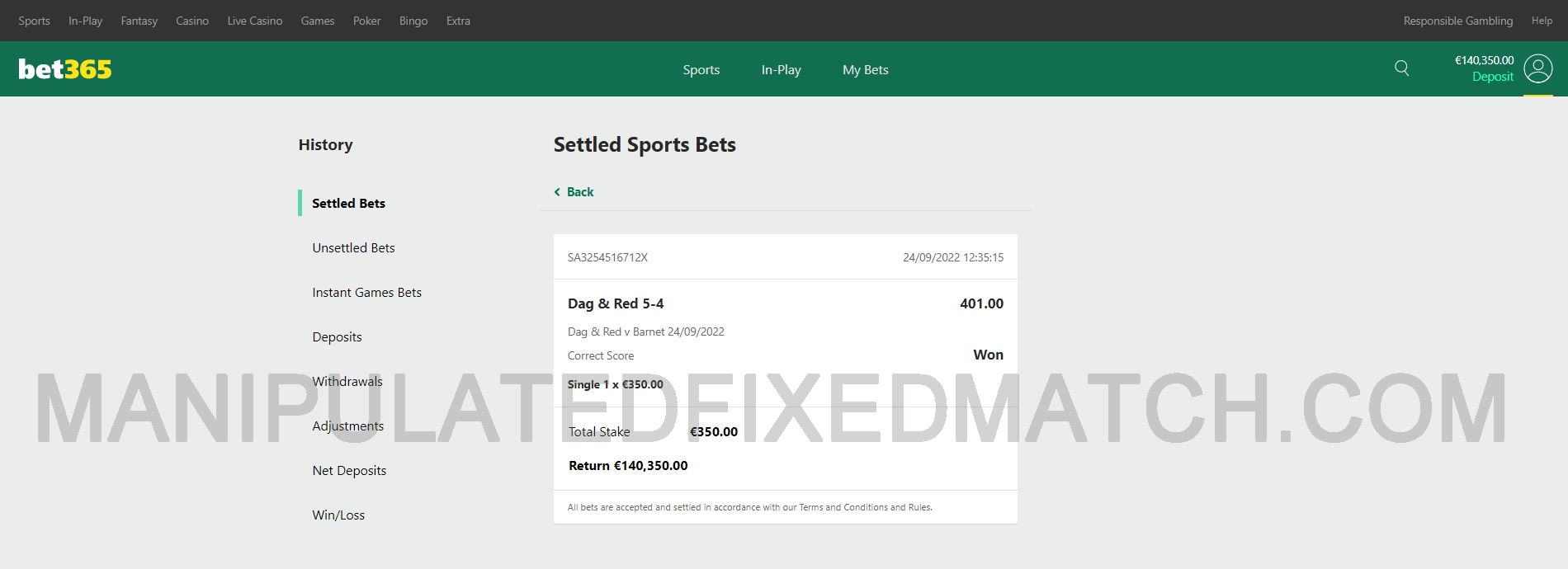Click the Back chevron arrow
Image resolution: width=1568 pixels, height=569 pixels.
557,192
